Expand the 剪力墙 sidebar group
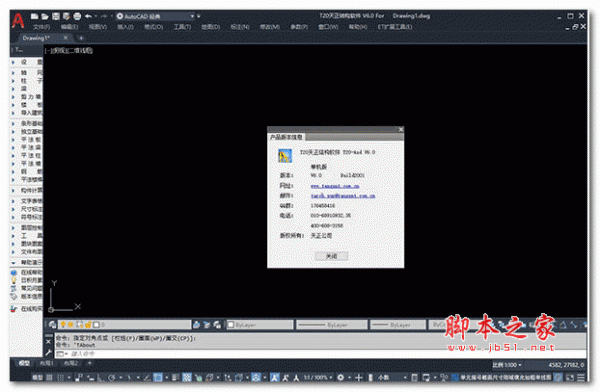 (x=26, y=96)
